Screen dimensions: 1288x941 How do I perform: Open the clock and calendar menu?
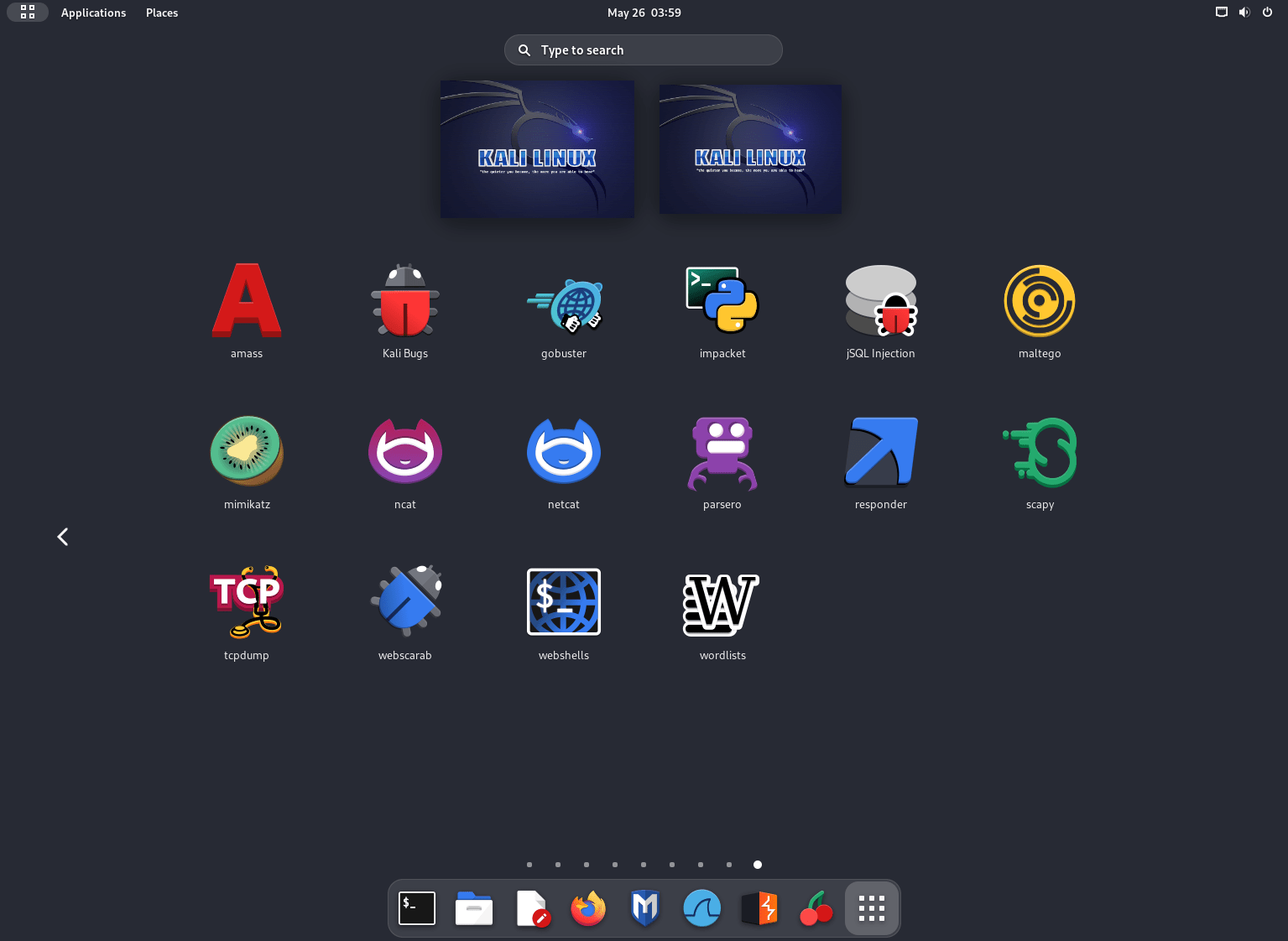[x=644, y=13]
